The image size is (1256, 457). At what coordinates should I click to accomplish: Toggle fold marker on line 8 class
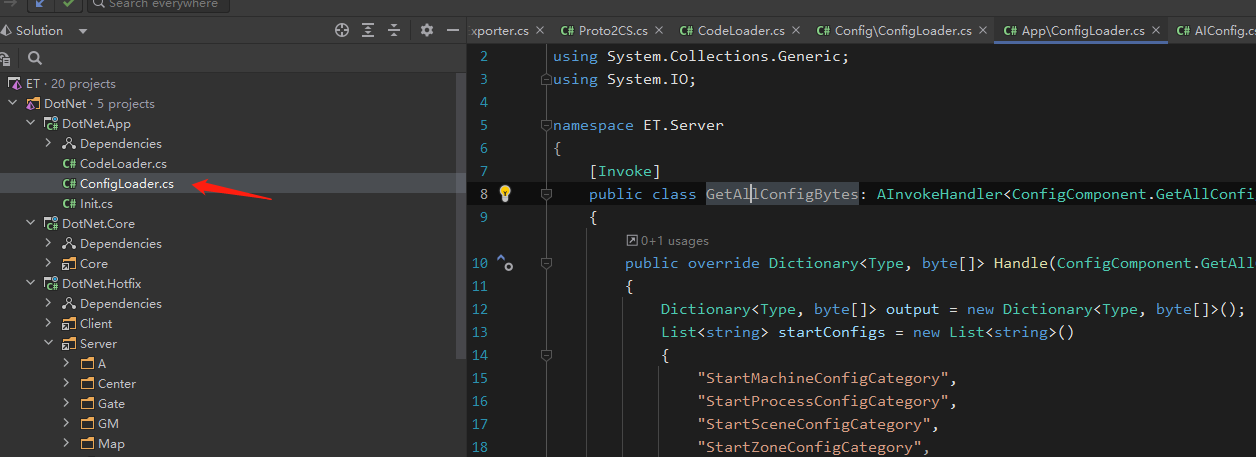(546, 194)
